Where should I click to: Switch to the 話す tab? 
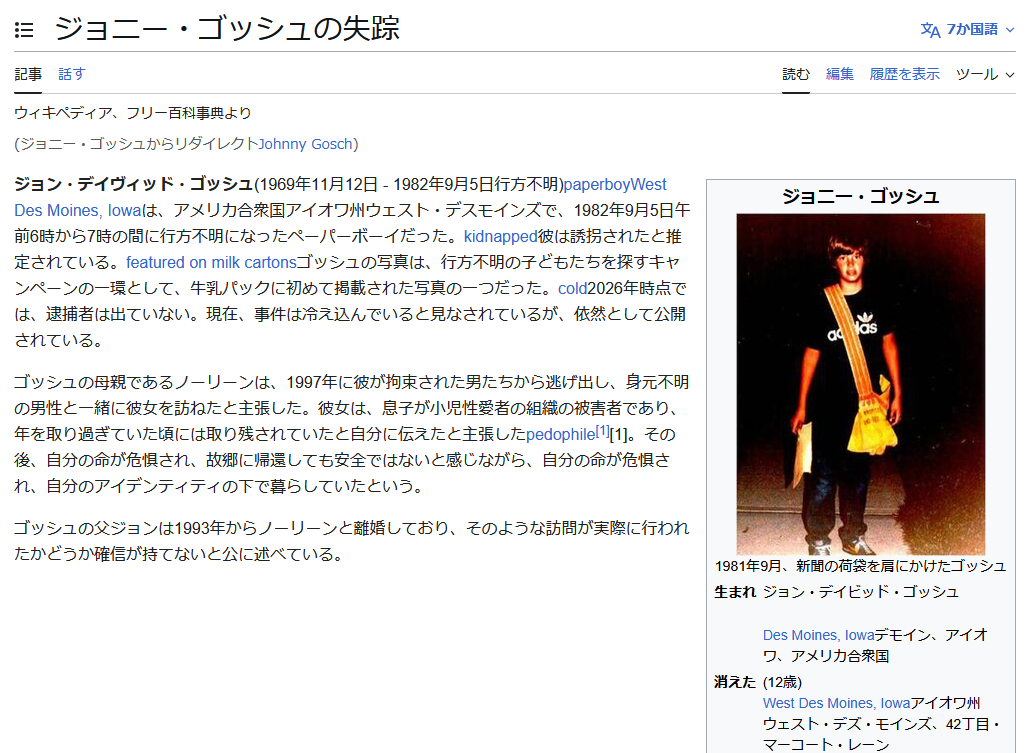(x=72, y=74)
